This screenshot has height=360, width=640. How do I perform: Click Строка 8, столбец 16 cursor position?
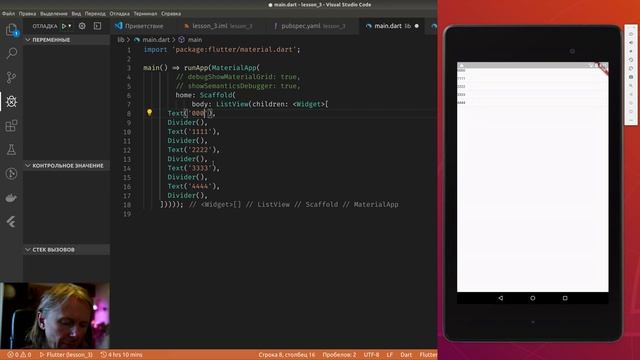[287, 355]
